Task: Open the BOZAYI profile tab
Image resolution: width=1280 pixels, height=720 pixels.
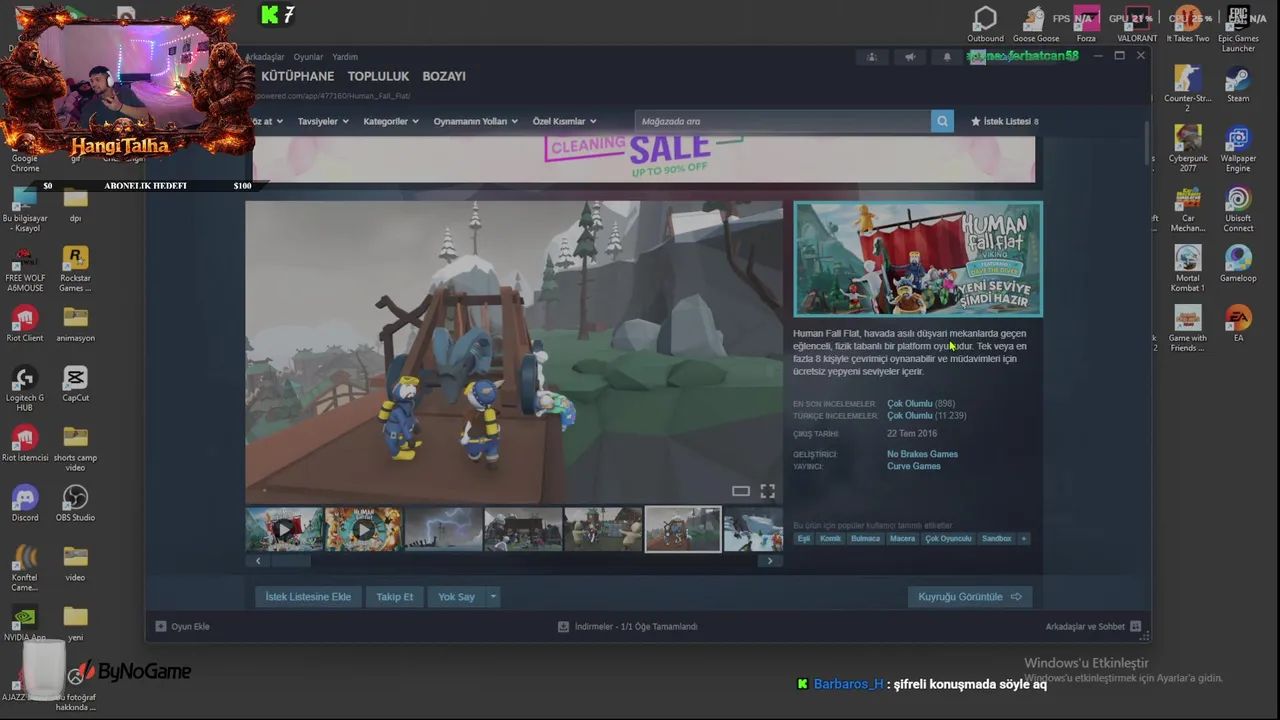Action: pyautogui.click(x=444, y=76)
